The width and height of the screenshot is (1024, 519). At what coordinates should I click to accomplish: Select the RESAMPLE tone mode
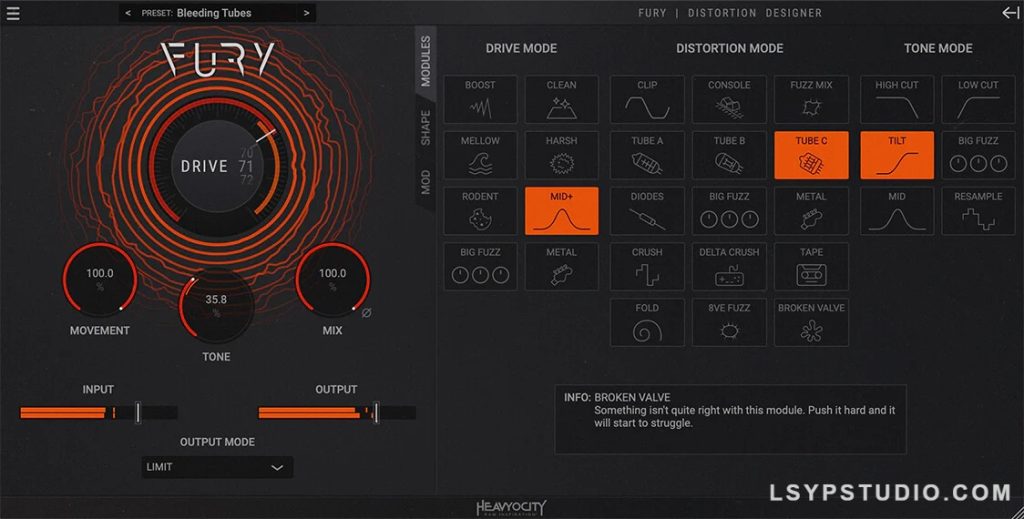(x=978, y=211)
